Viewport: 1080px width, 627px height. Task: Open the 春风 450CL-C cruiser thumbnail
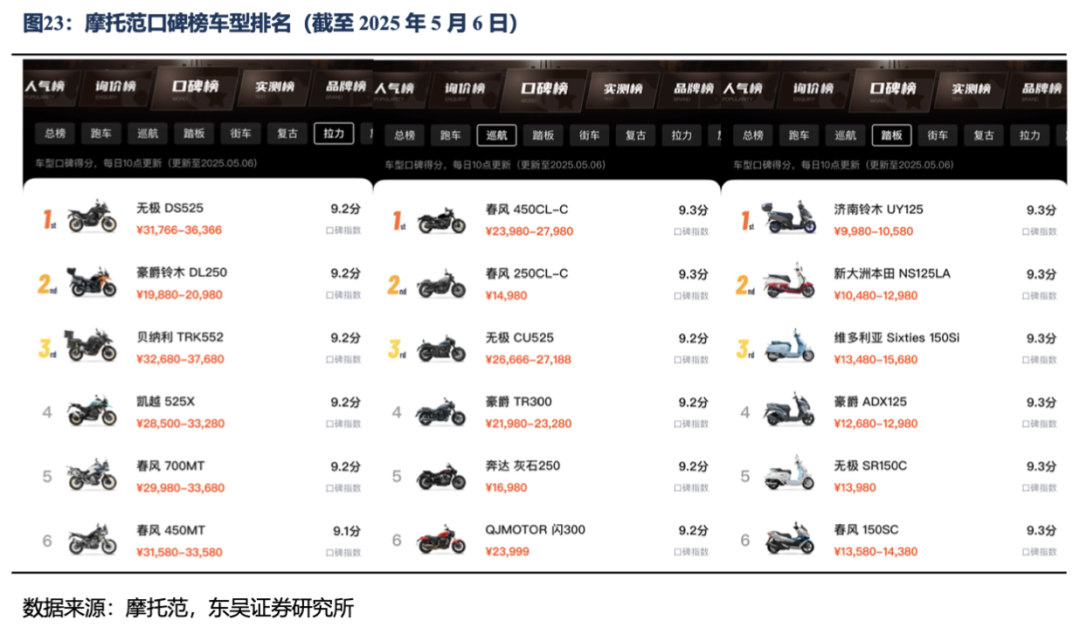[441, 220]
